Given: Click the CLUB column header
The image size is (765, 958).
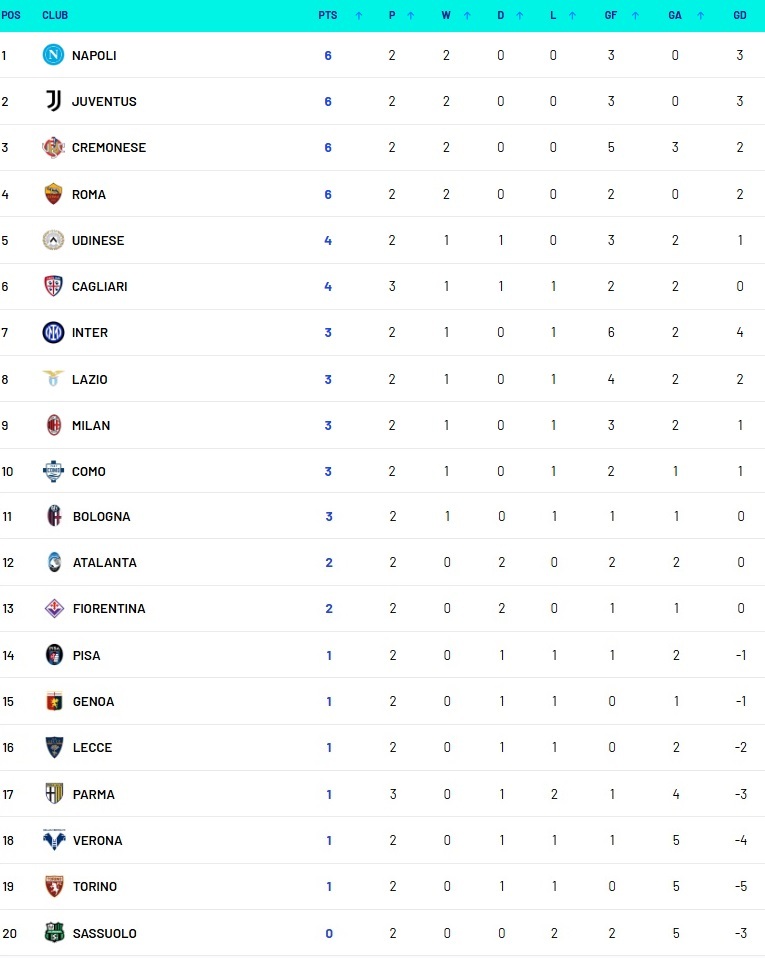Looking at the screenshot, I should (x=55, y=15).
